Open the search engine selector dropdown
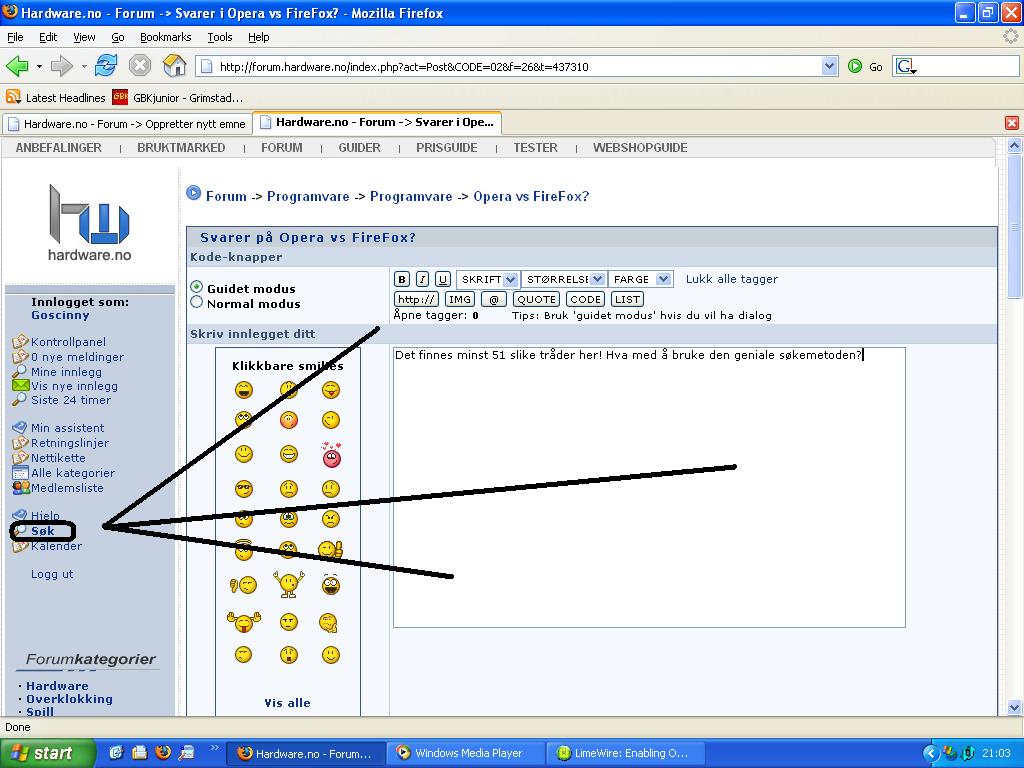This screenshot has width=1024, height=768. point(906,66)
